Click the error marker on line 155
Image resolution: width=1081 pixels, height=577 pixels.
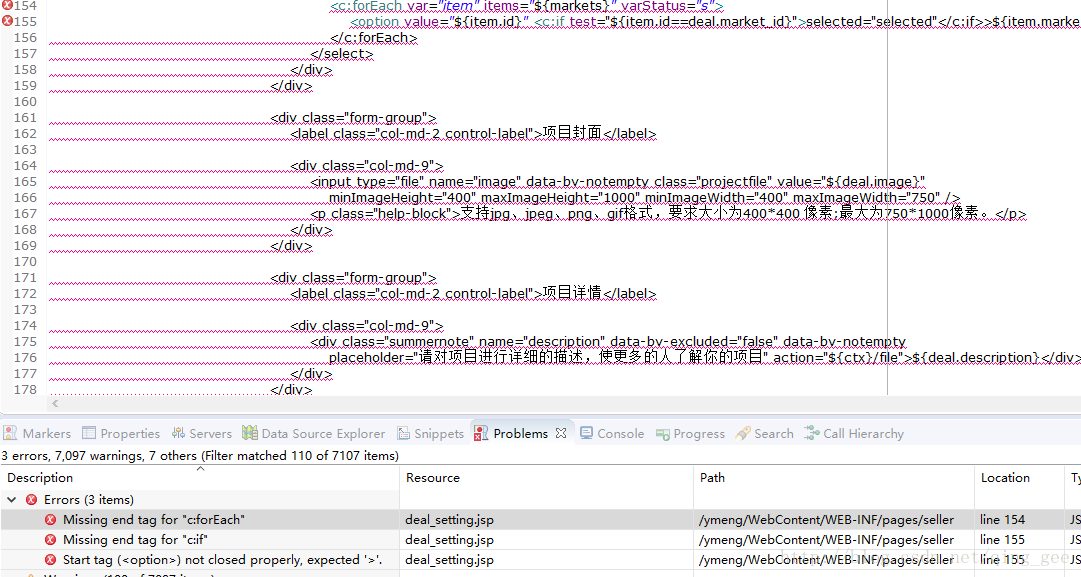[x=8, y=21]
